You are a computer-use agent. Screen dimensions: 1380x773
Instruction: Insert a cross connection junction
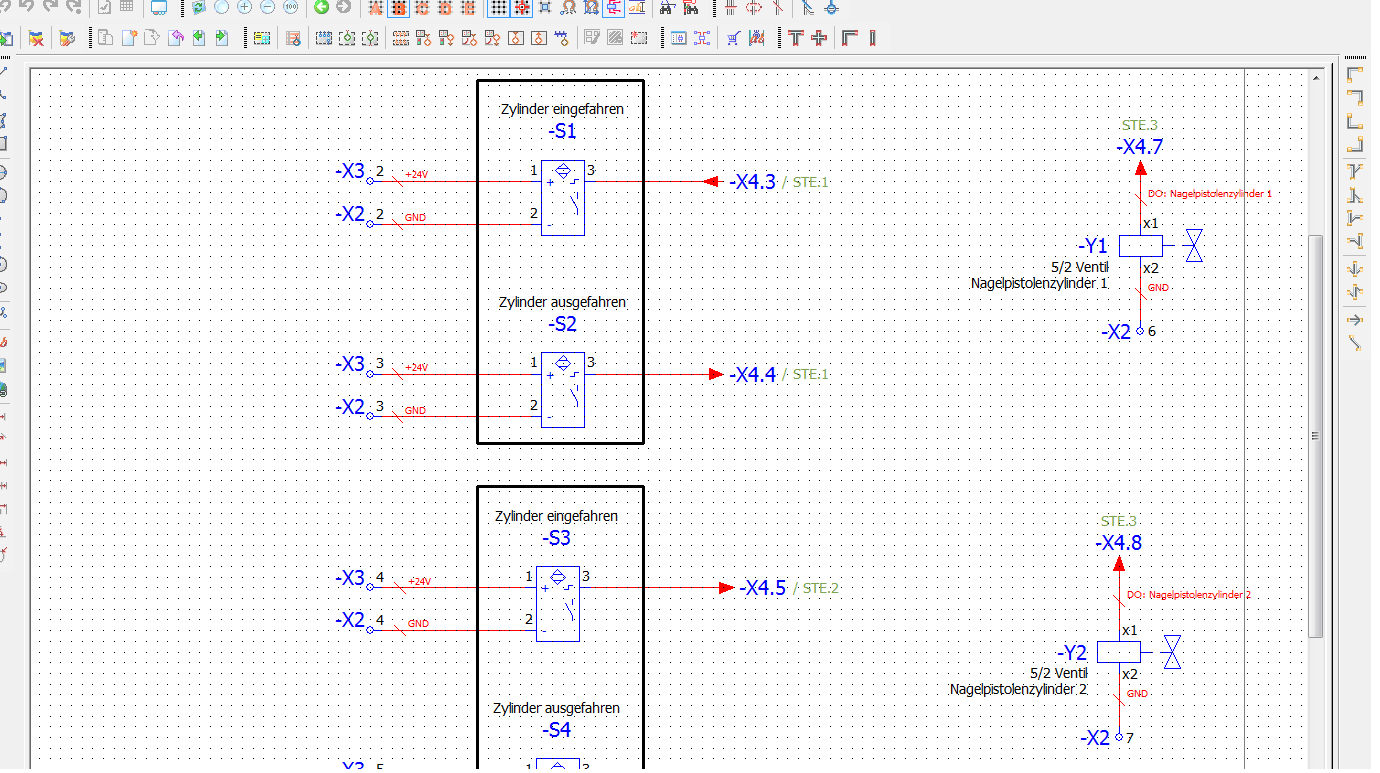pyautogui.click(x=819, y=38)
